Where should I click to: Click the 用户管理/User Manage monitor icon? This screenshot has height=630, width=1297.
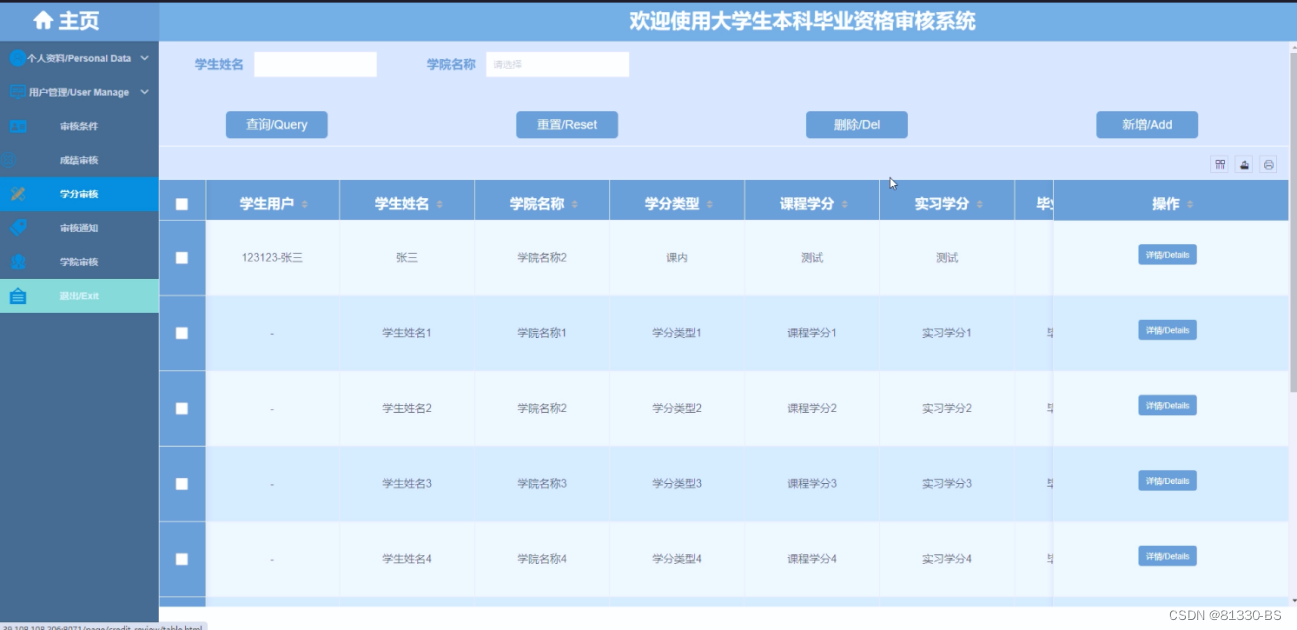coord(17,92)
